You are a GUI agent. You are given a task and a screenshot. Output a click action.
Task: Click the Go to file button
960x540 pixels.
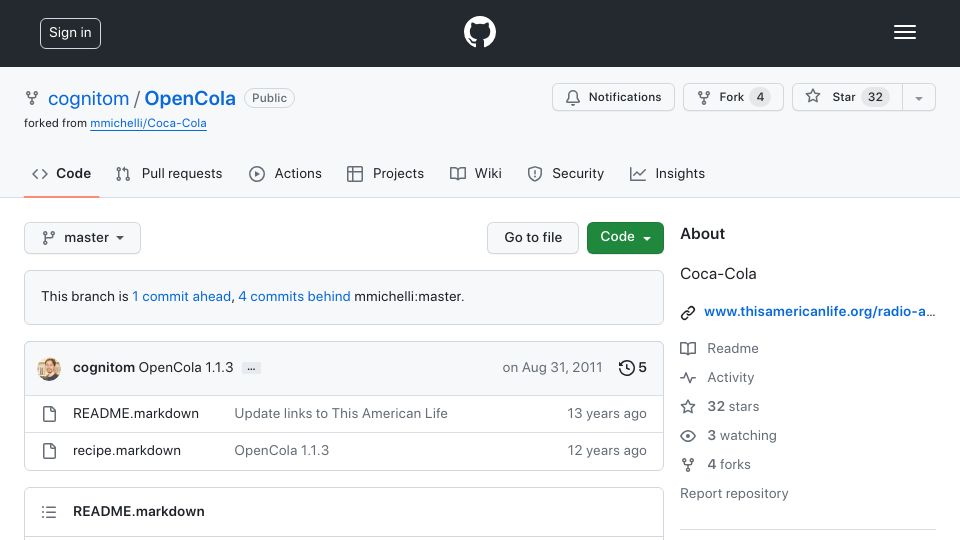click(x=533, y=238)
